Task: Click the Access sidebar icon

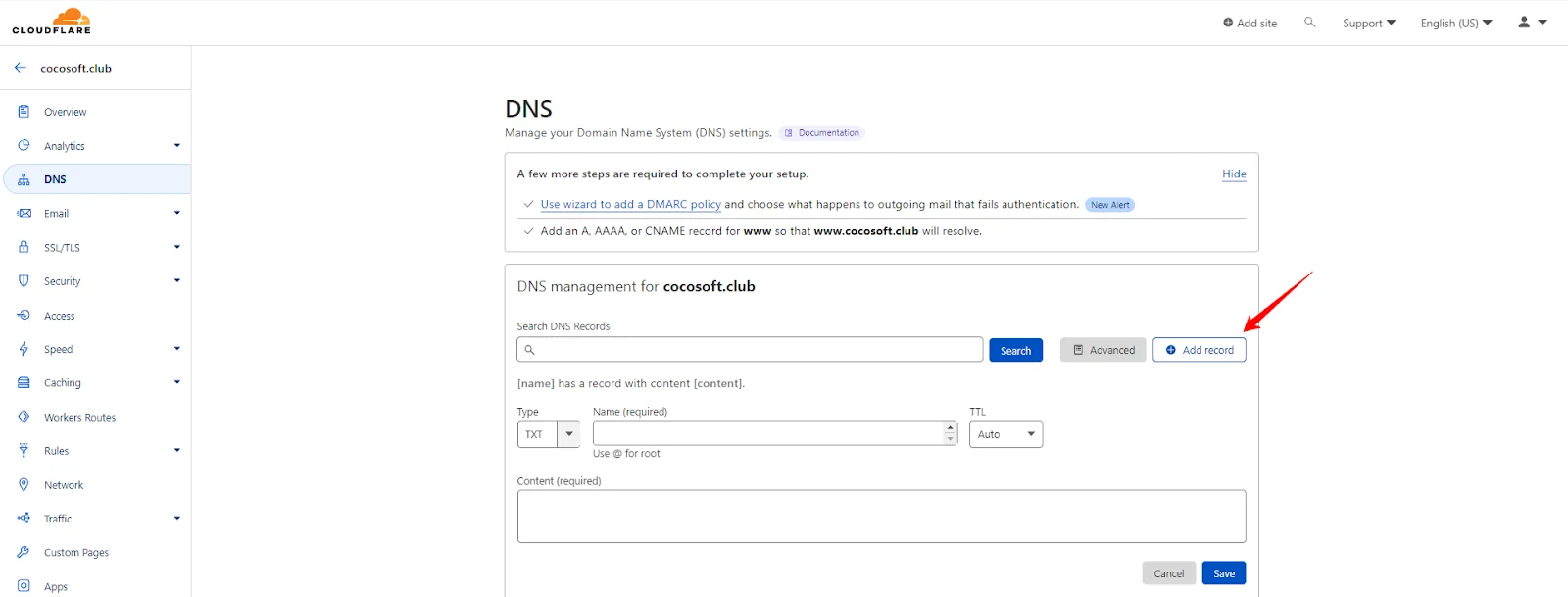Action: (24, 316)
